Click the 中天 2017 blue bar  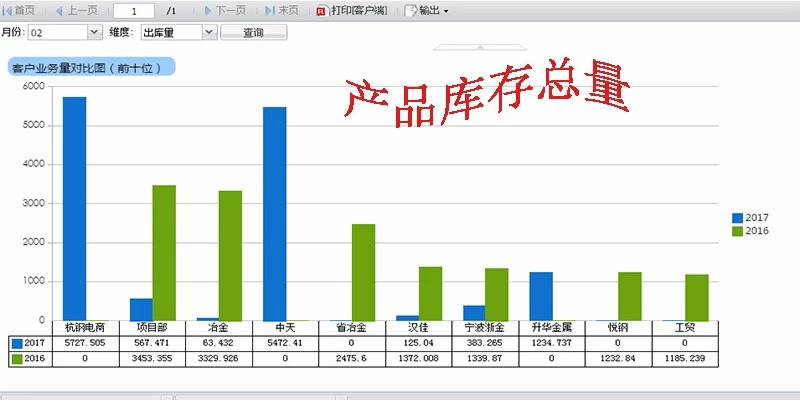tap(274, 213)
